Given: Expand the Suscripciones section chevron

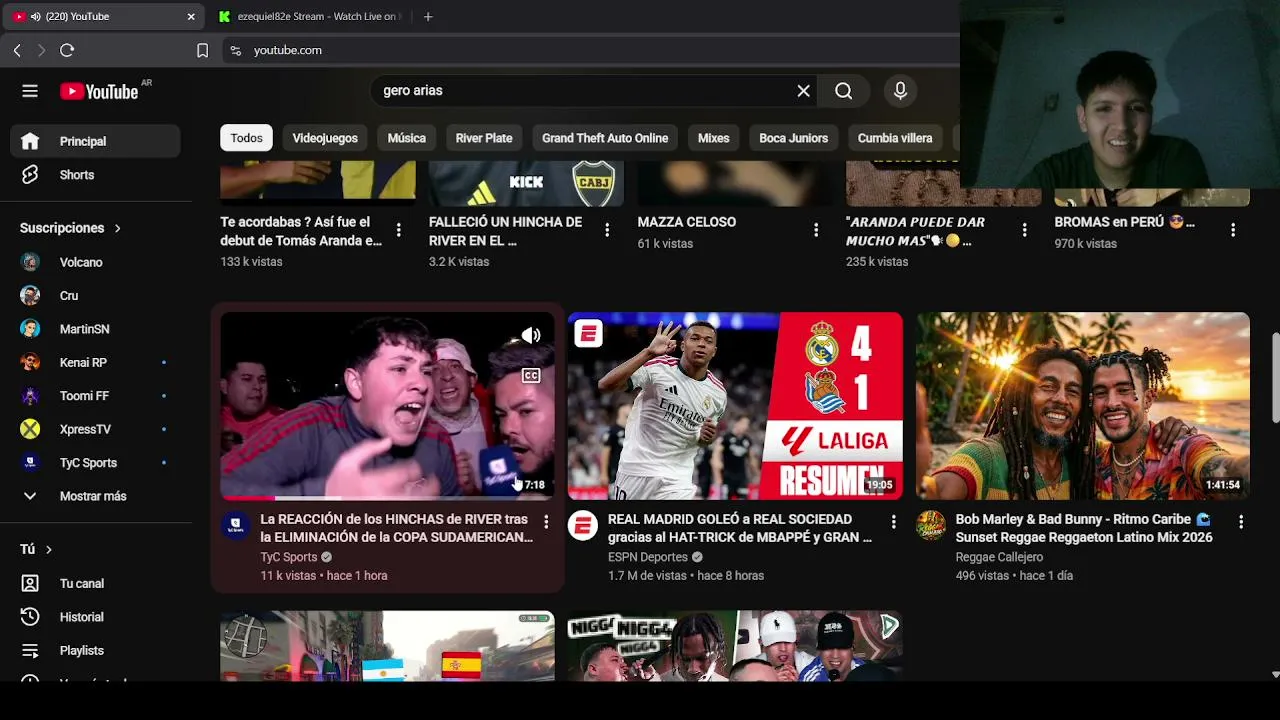Looking at the screenshot, I should tap(117, 228).
